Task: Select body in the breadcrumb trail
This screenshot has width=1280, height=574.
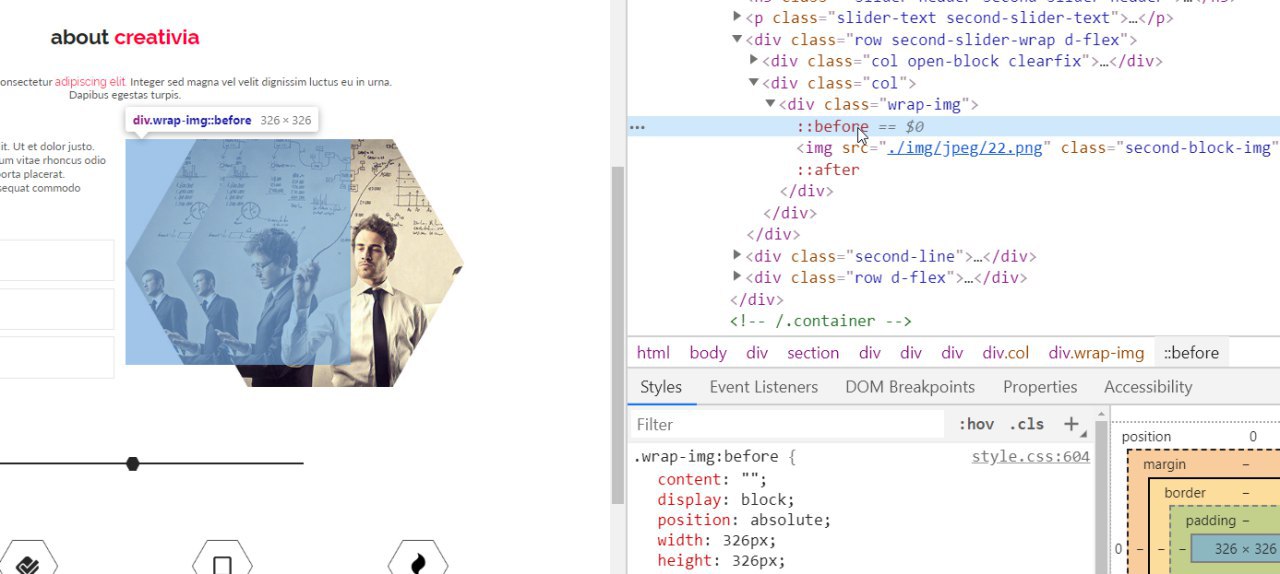Action: click(708, 352)
